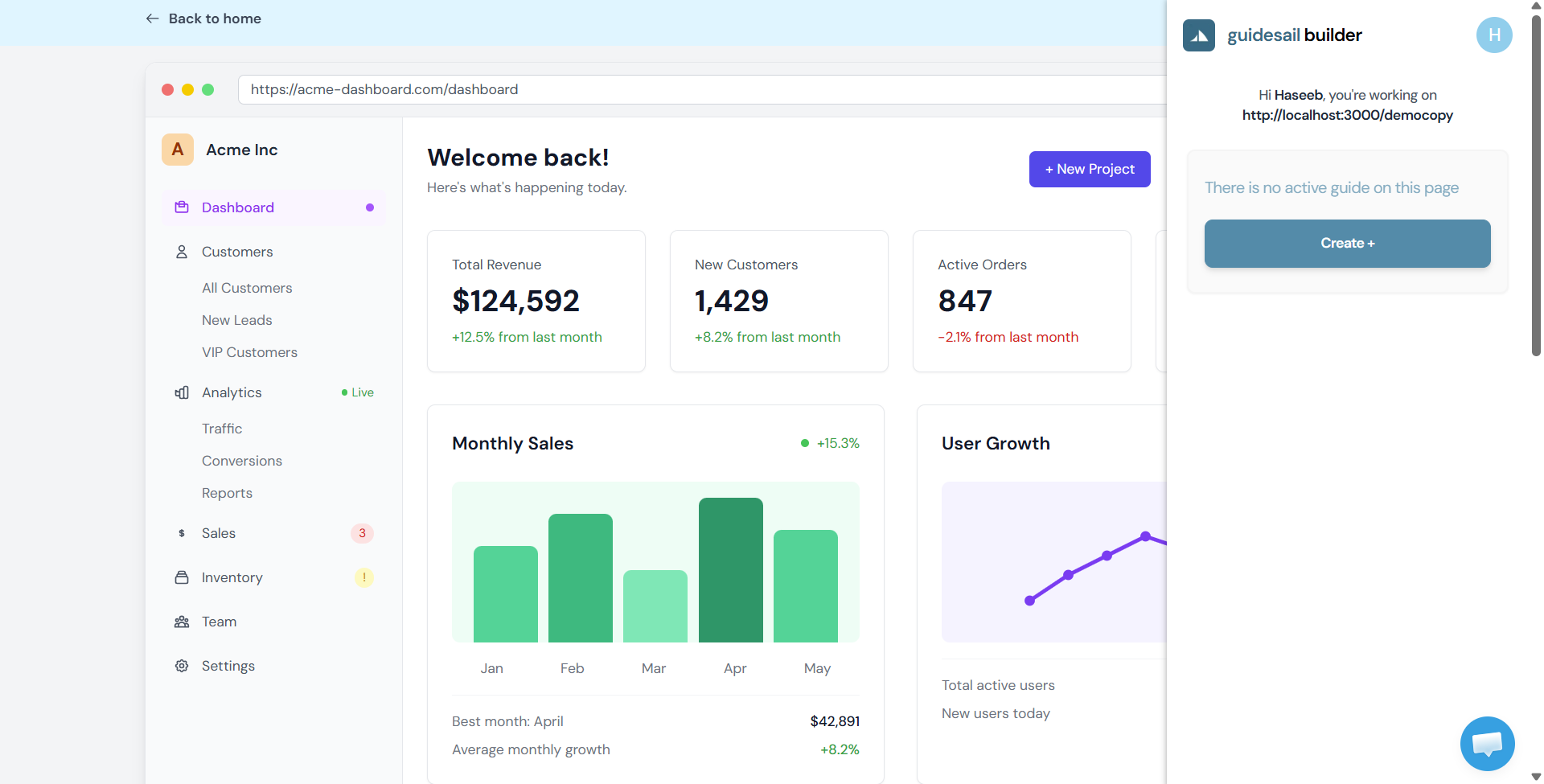Click the builder panel vertical scrollbar
1544x784 pixels.
click(x=1536, y=185)
